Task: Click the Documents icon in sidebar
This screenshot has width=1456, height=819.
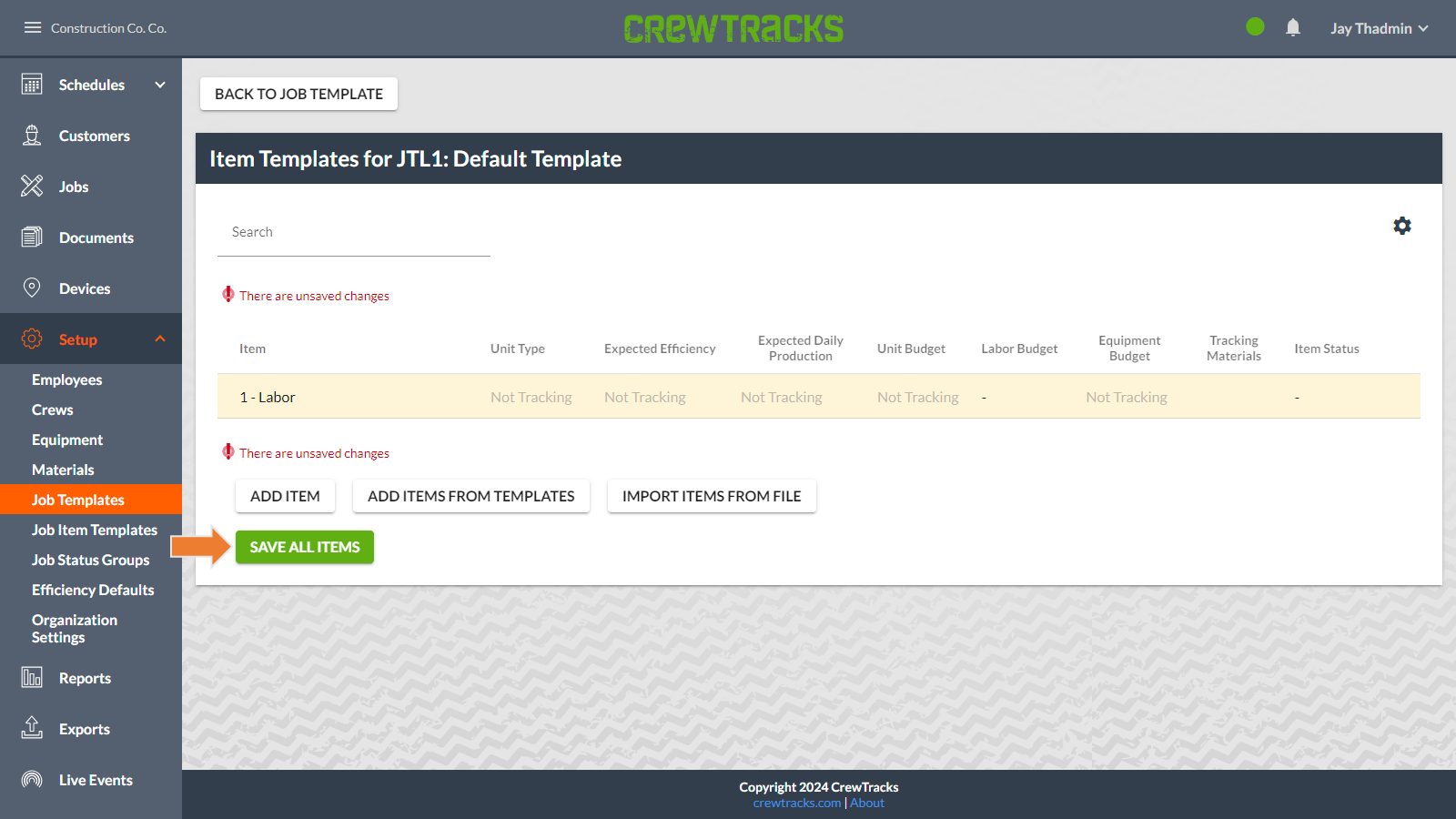Action: (x=32, y=238)
